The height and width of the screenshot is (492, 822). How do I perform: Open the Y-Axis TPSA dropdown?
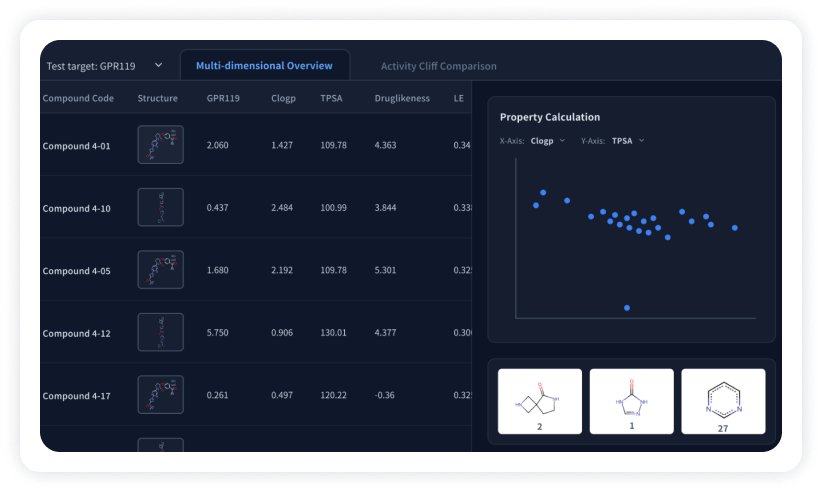tap(628, 141)
